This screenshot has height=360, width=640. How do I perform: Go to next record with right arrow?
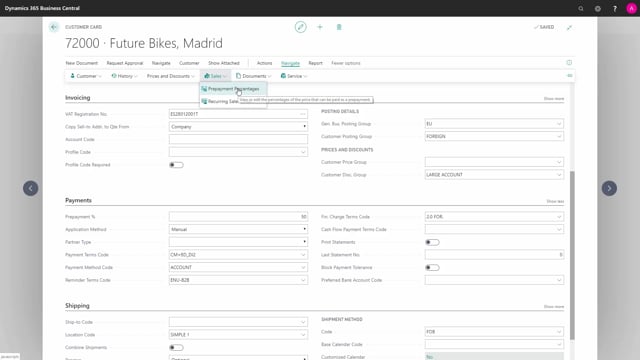609,188
